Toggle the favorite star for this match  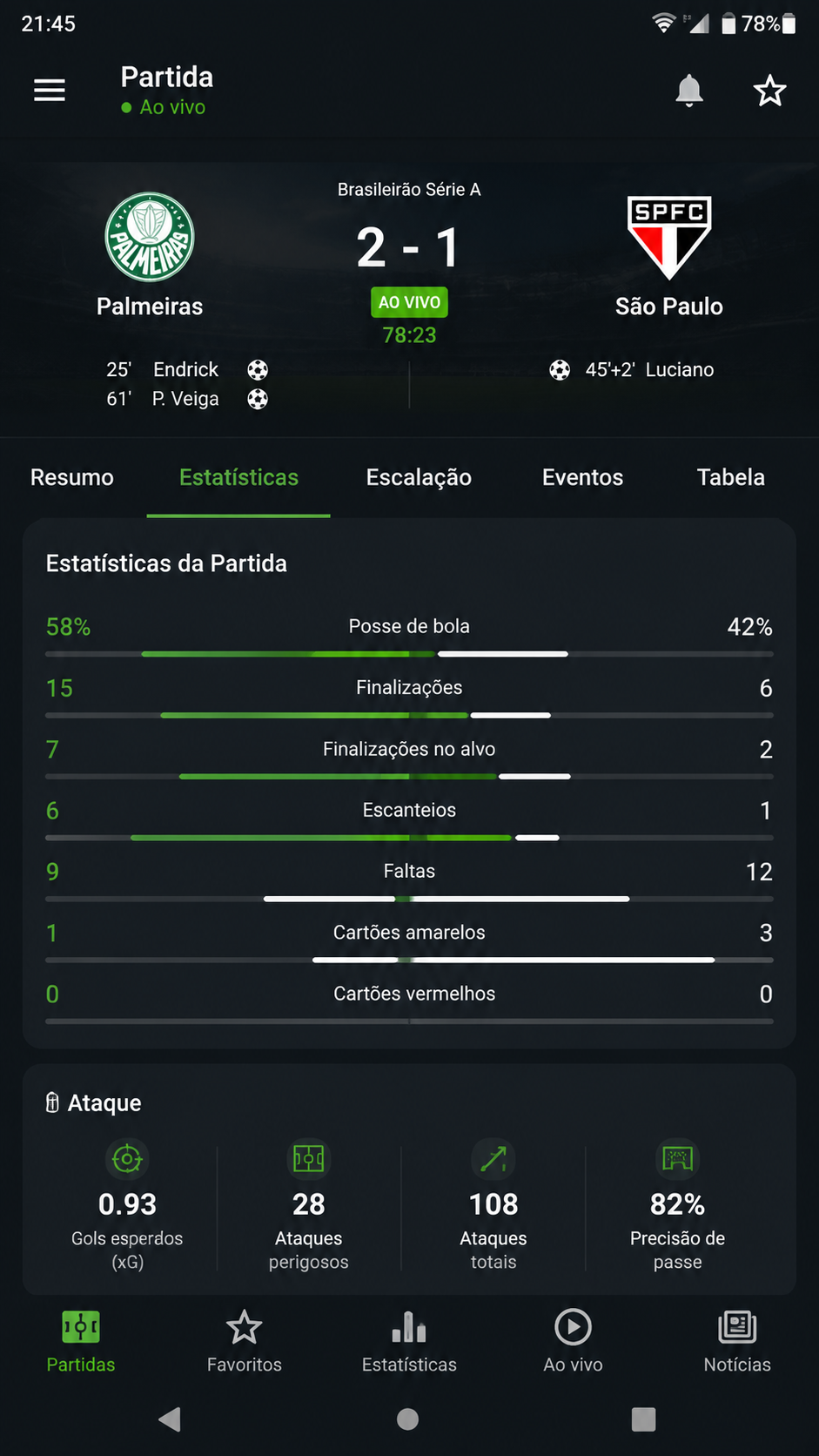769,91
